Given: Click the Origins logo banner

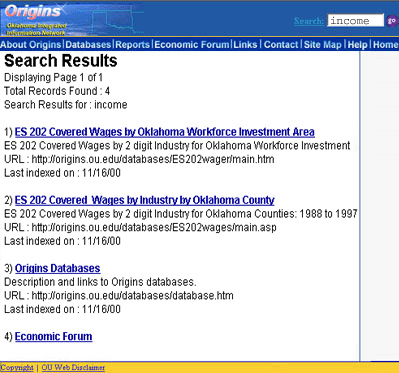Looking at the screenshot, I should click(x=37, y=20).
